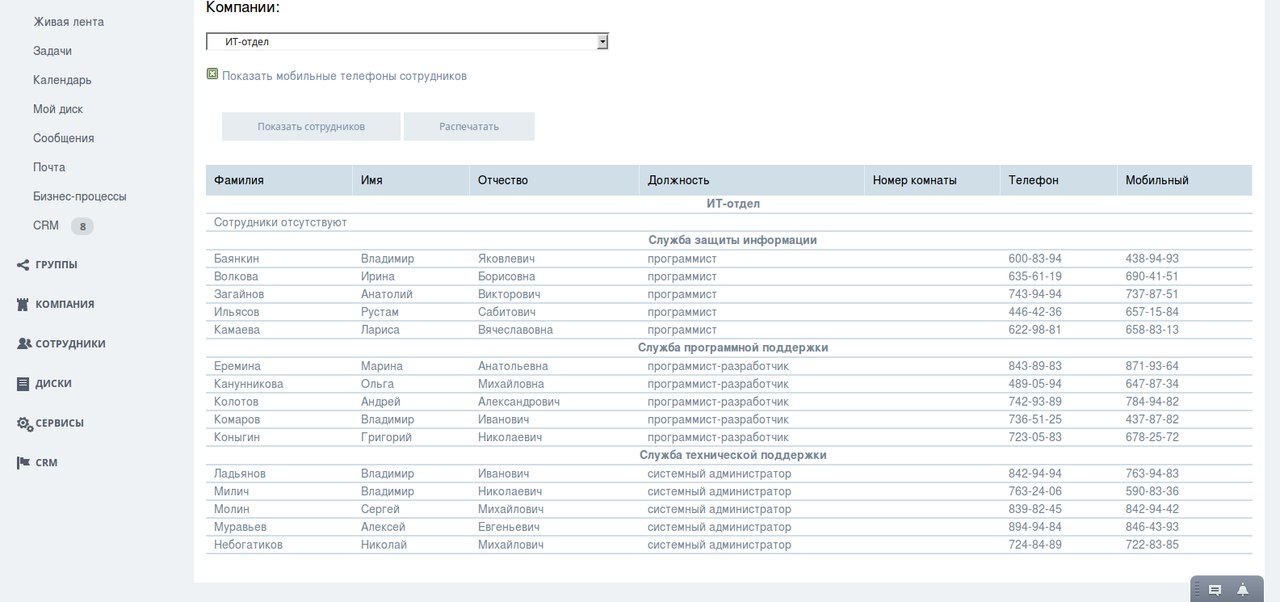Click the 'Служба защиты информации' group heading
Image resolution: width=1280 pixels, height=602 pixels.
(733, 240)
